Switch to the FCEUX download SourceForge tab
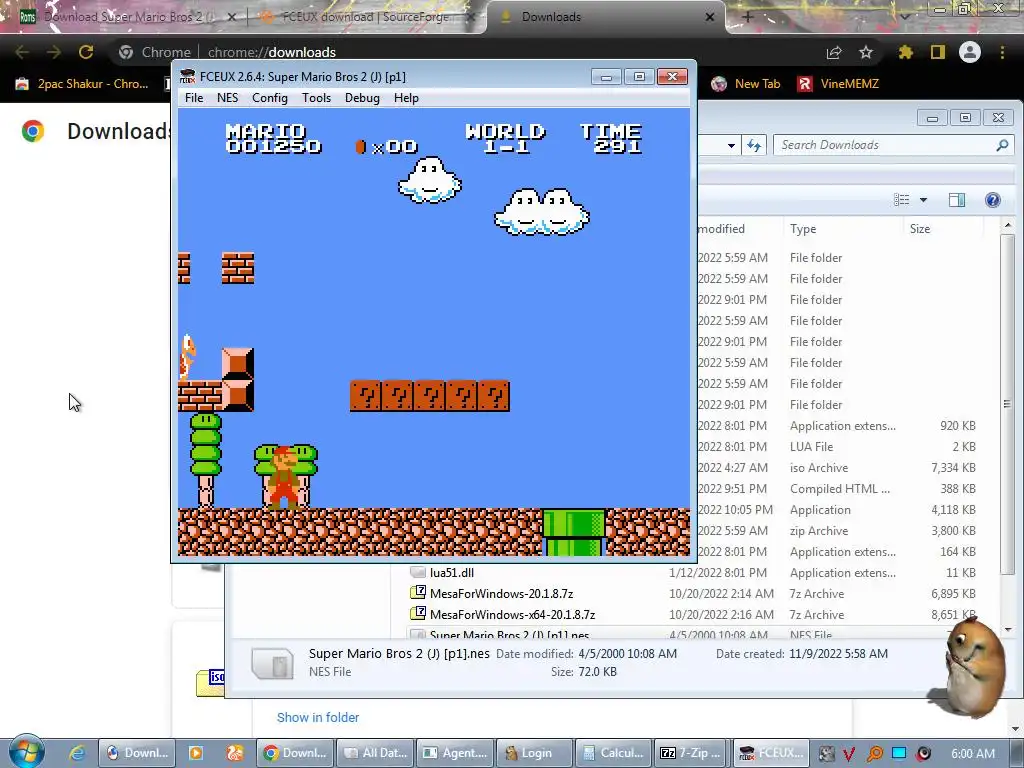Screen dimensions: 1024x768 pyautogui.click(x=366, y=17)
